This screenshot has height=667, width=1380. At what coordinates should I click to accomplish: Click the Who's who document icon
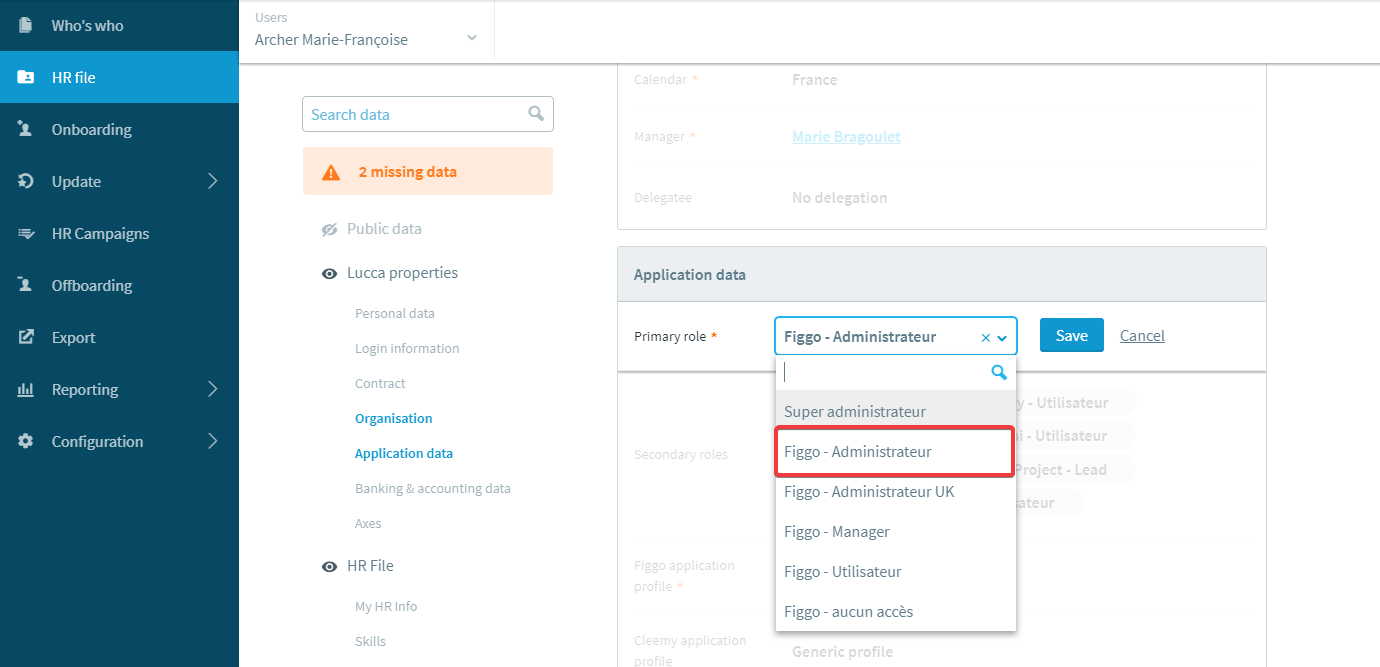tap(26, 25)
